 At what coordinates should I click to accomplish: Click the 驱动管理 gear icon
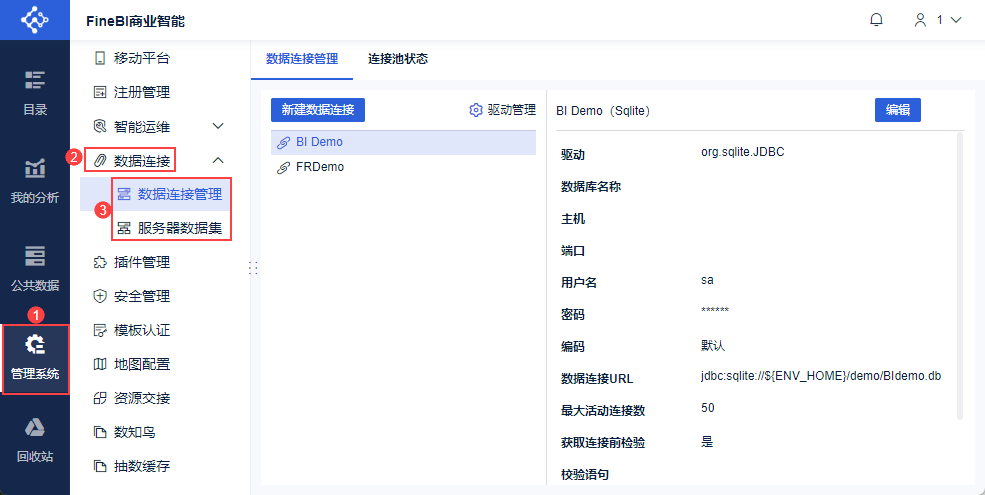point(476,110)
